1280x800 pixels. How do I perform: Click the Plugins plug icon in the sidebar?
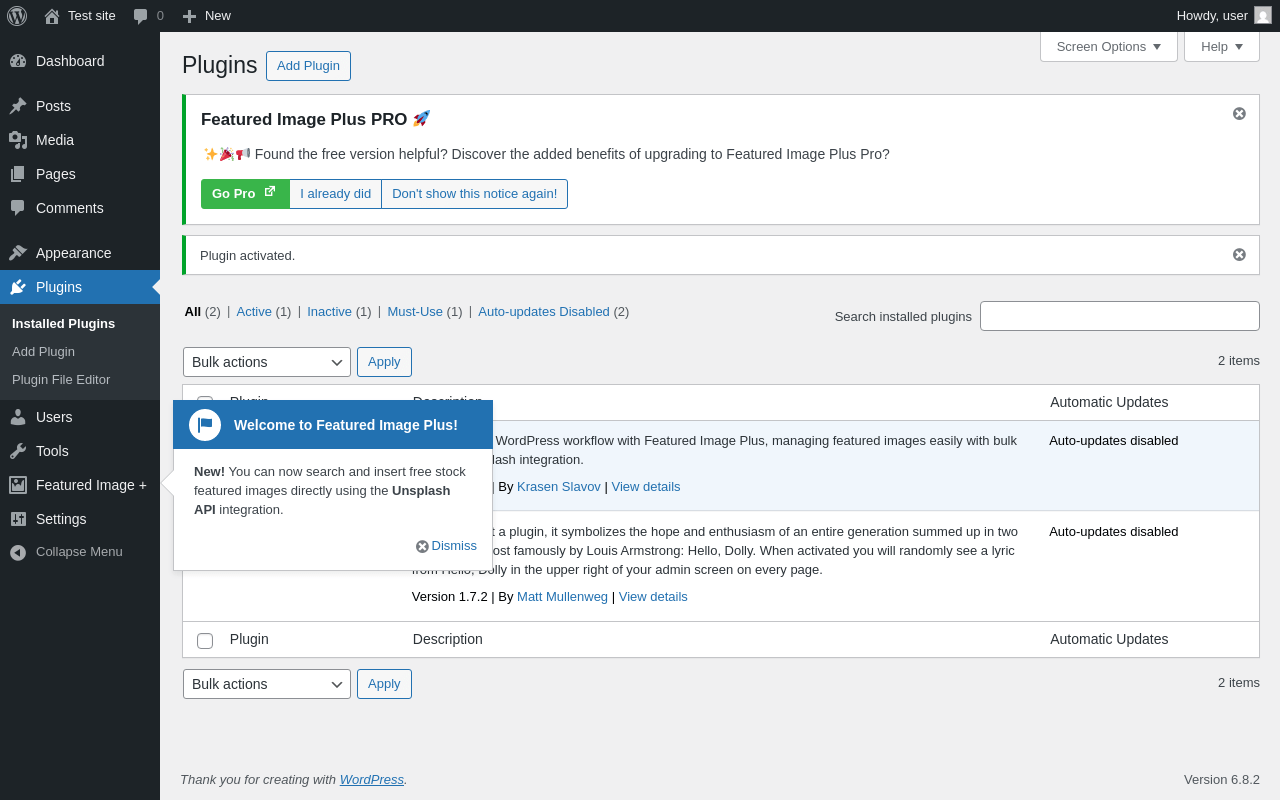click(18, 287)
